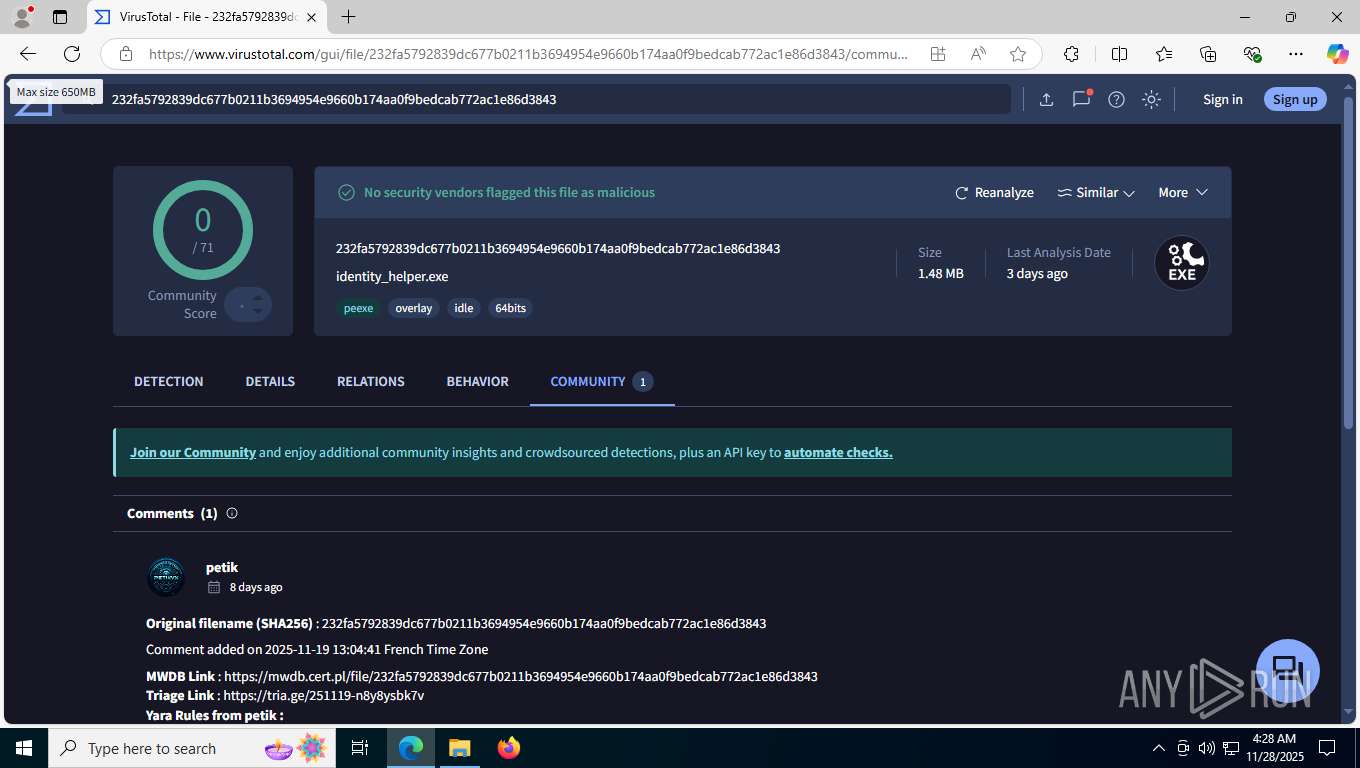Click the mwdb.cert.pl MWDB link text
1360x768 pixels.
click(x=521, y=676)
